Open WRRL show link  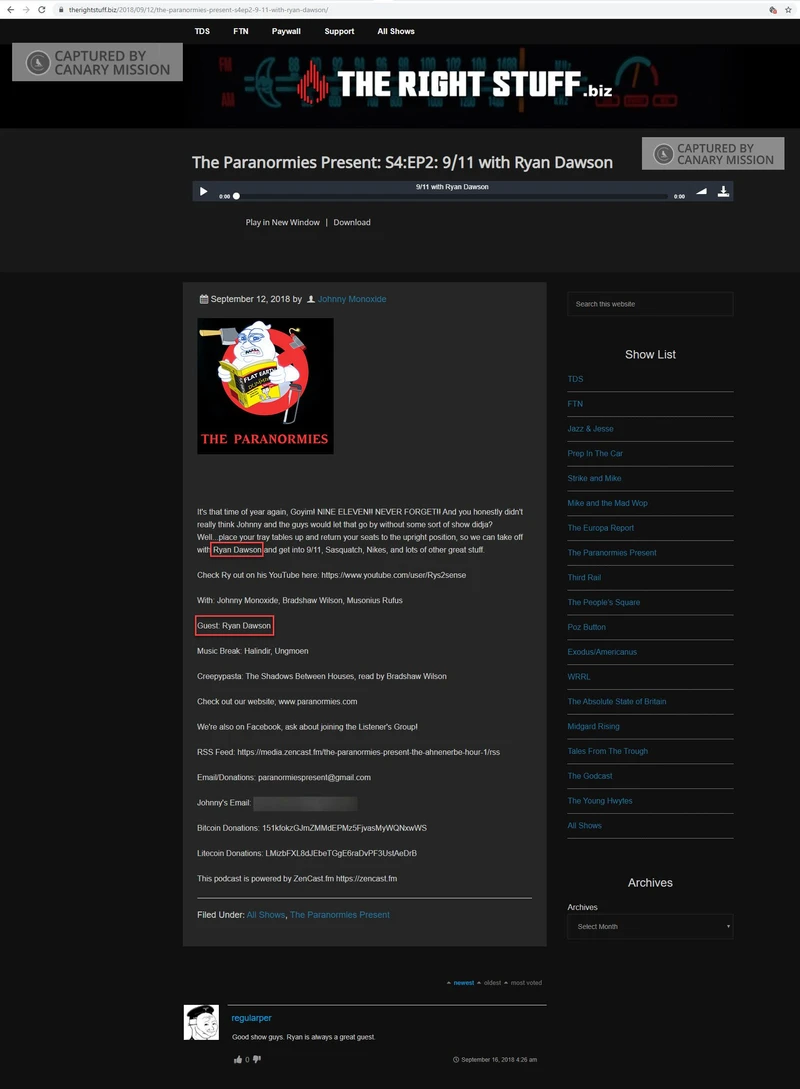579,676
